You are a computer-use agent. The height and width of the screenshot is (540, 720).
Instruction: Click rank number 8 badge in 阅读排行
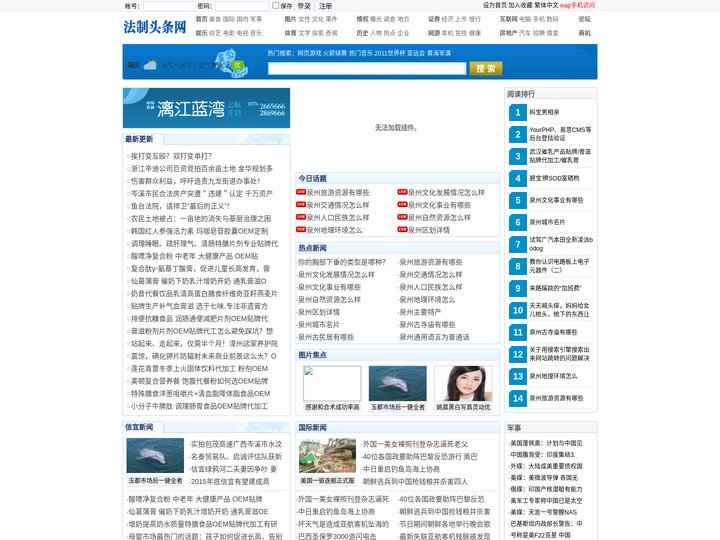pos(518,266)
